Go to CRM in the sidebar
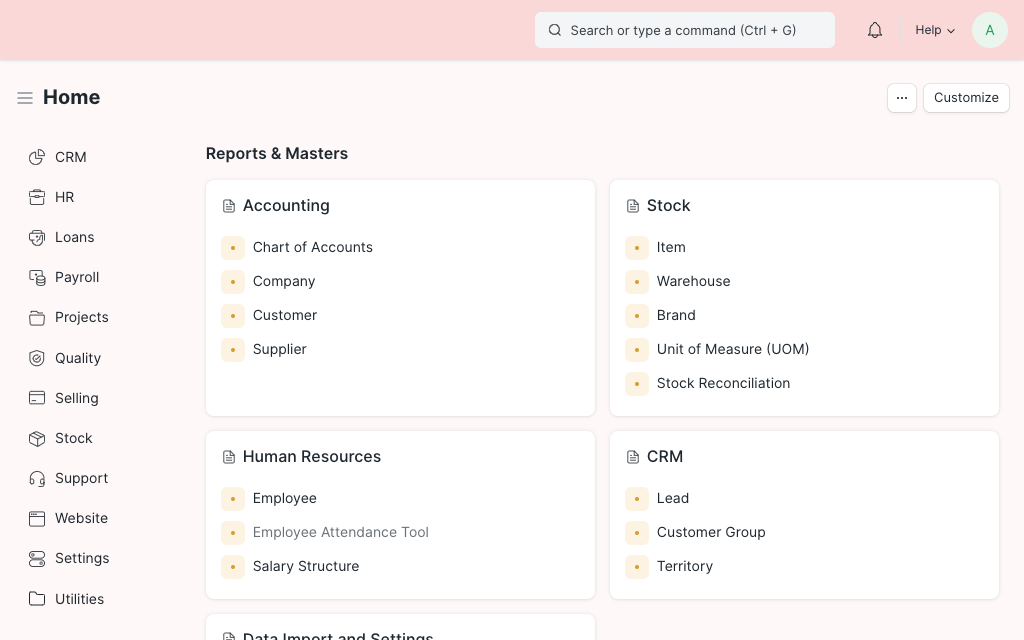The height and width of the screenshot is (640, 1024). 71,157
